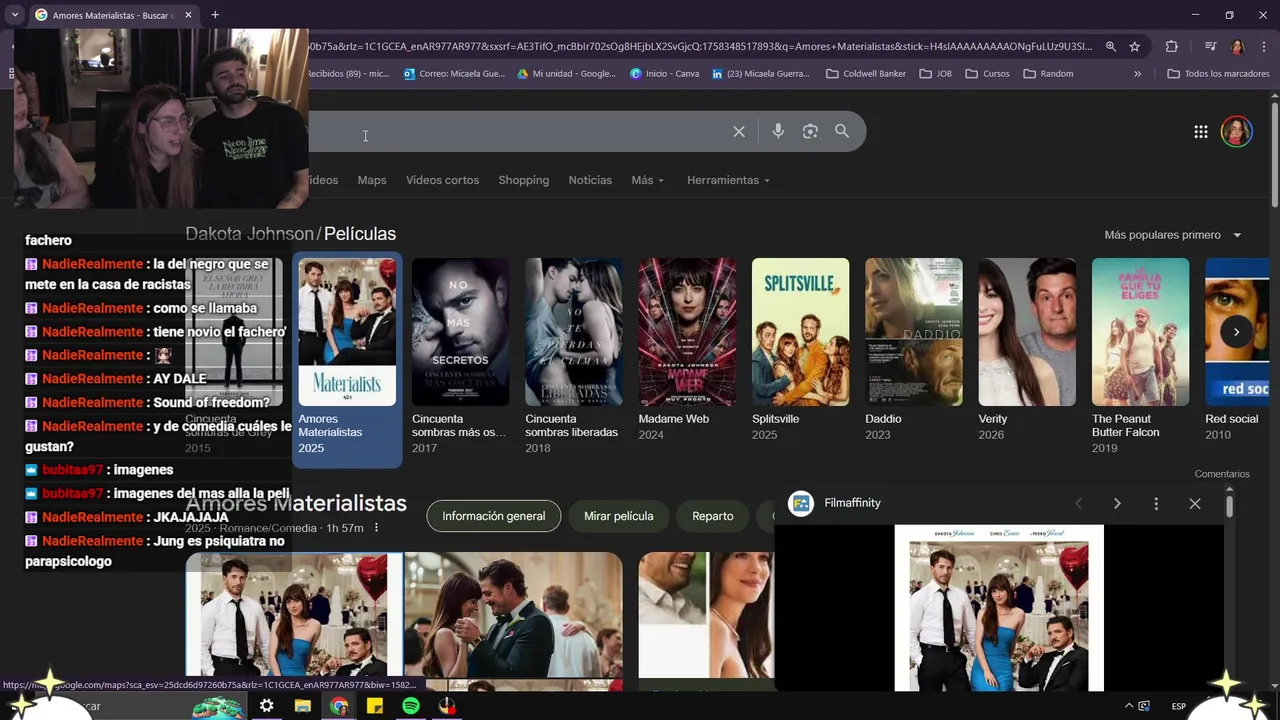1280x720 pixels.
Task: Open the Todos los marcadores folder
Action: (1217, 73)
